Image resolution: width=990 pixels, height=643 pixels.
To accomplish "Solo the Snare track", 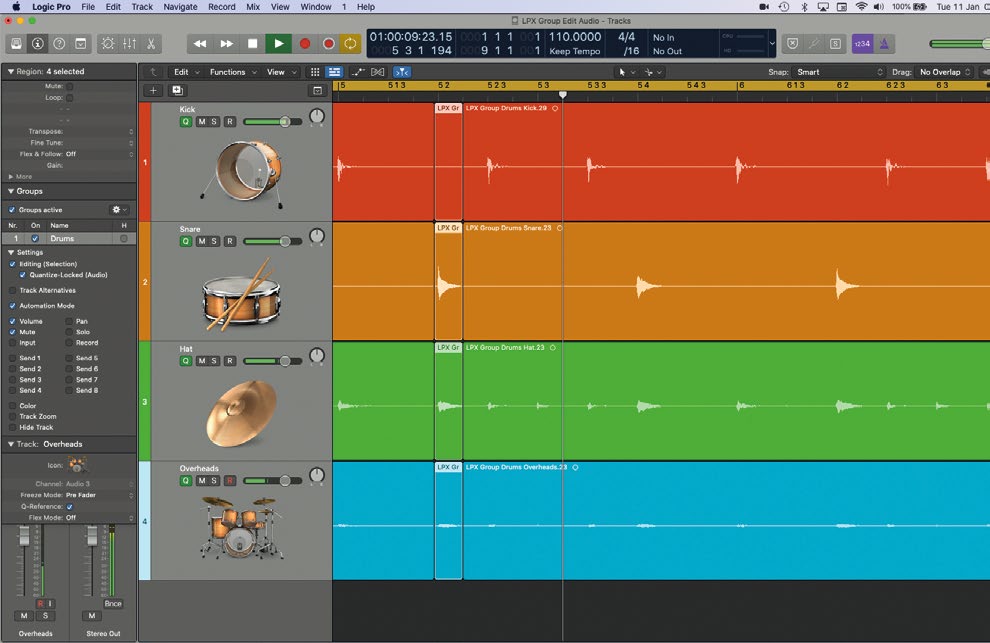I will click(214, 241).
